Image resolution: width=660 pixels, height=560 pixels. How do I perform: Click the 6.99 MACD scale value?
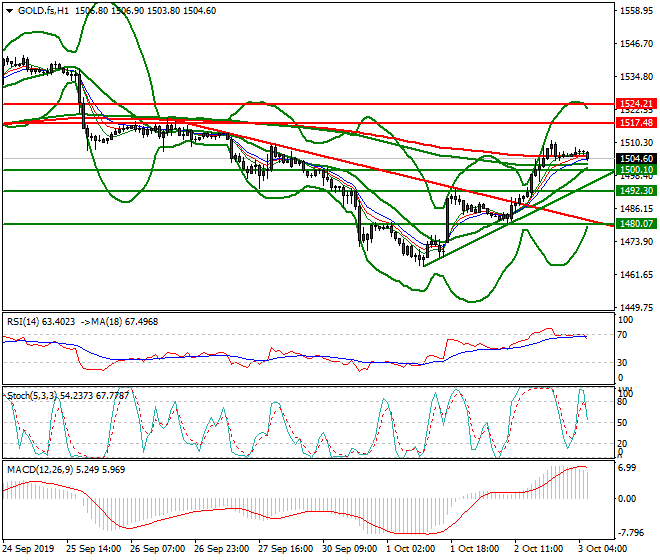tap(629, 468)
